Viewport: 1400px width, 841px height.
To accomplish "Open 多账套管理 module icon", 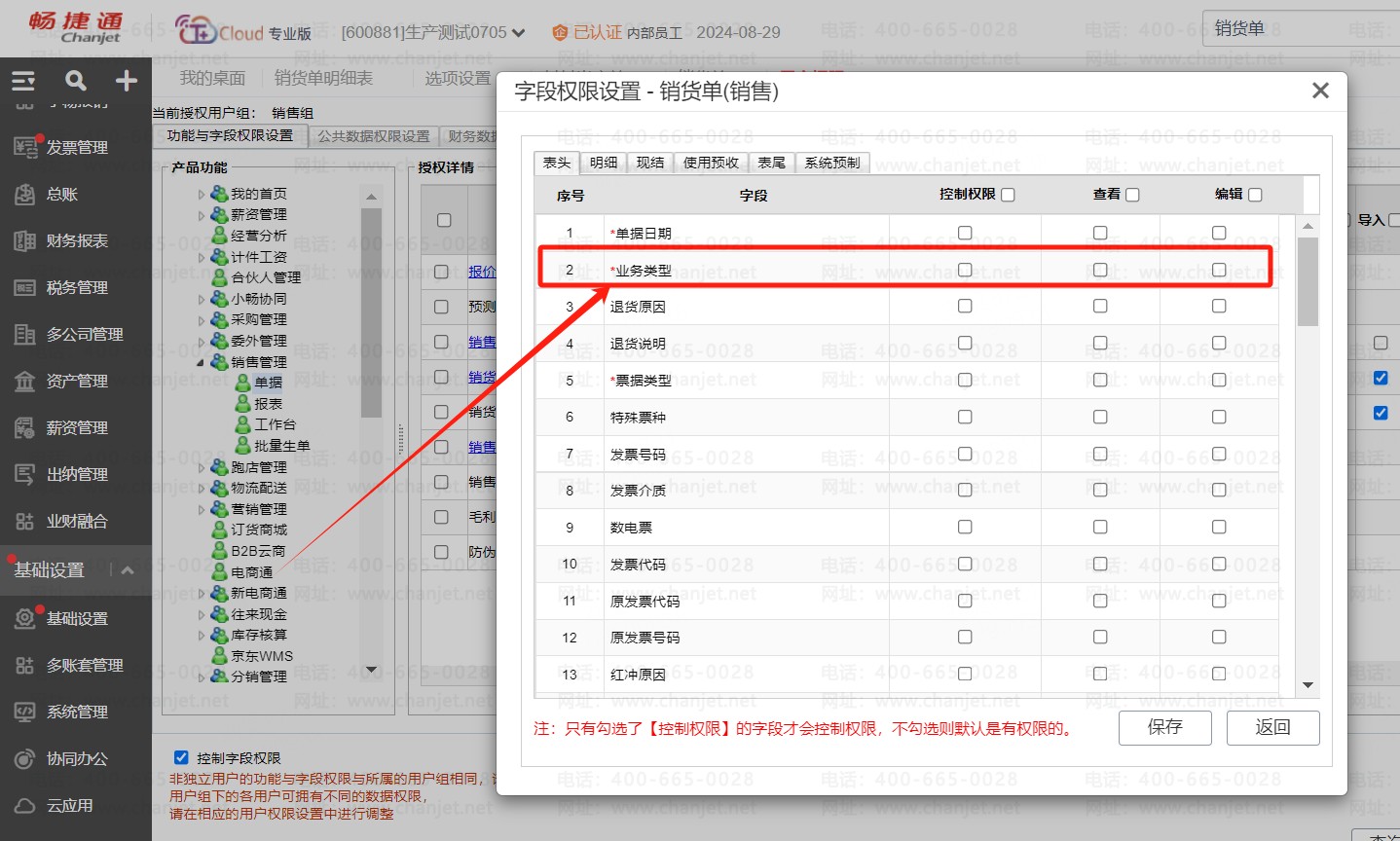I will coord(25,665).
